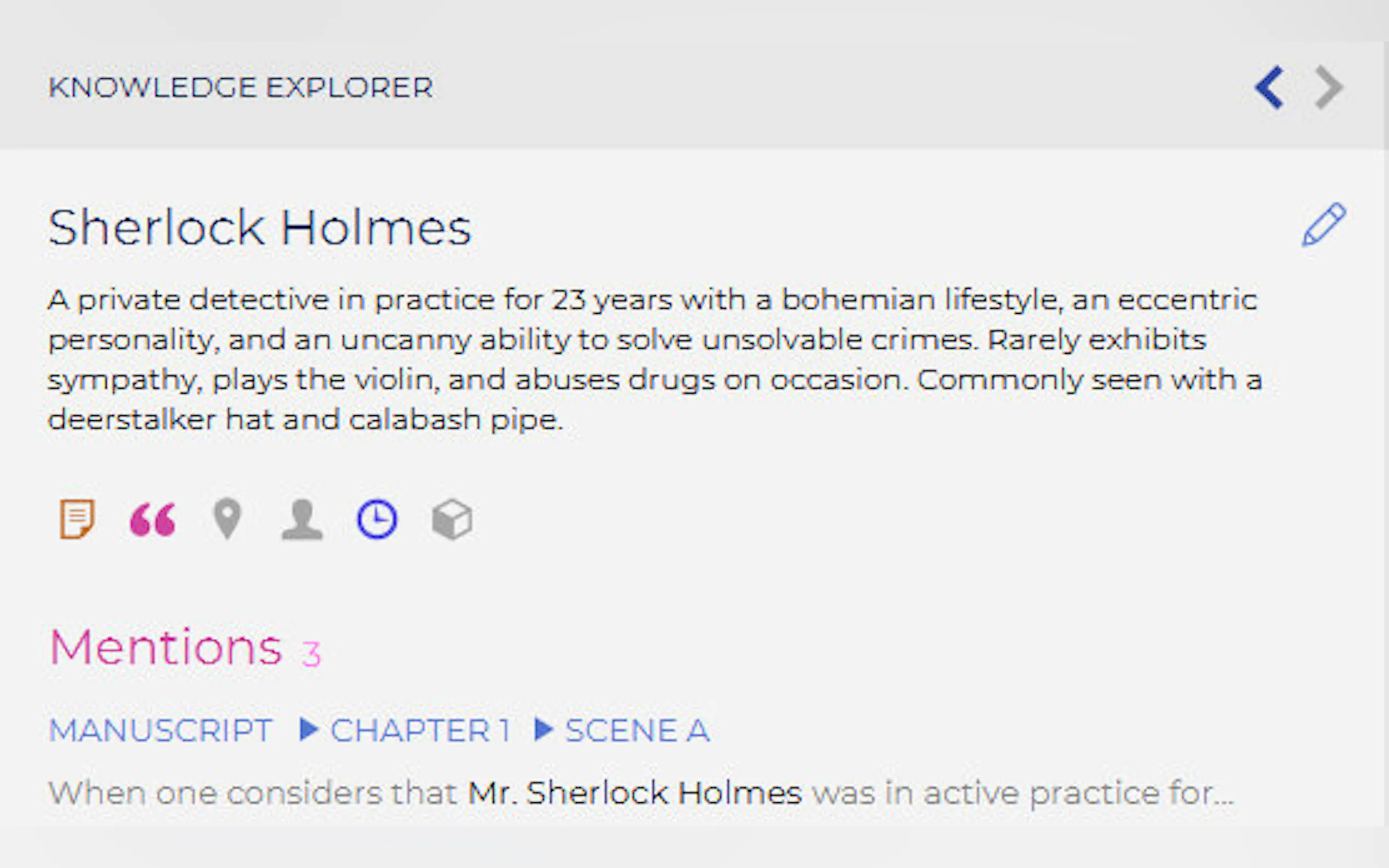Go forward with the gray right chevron

pos(1329,87)
